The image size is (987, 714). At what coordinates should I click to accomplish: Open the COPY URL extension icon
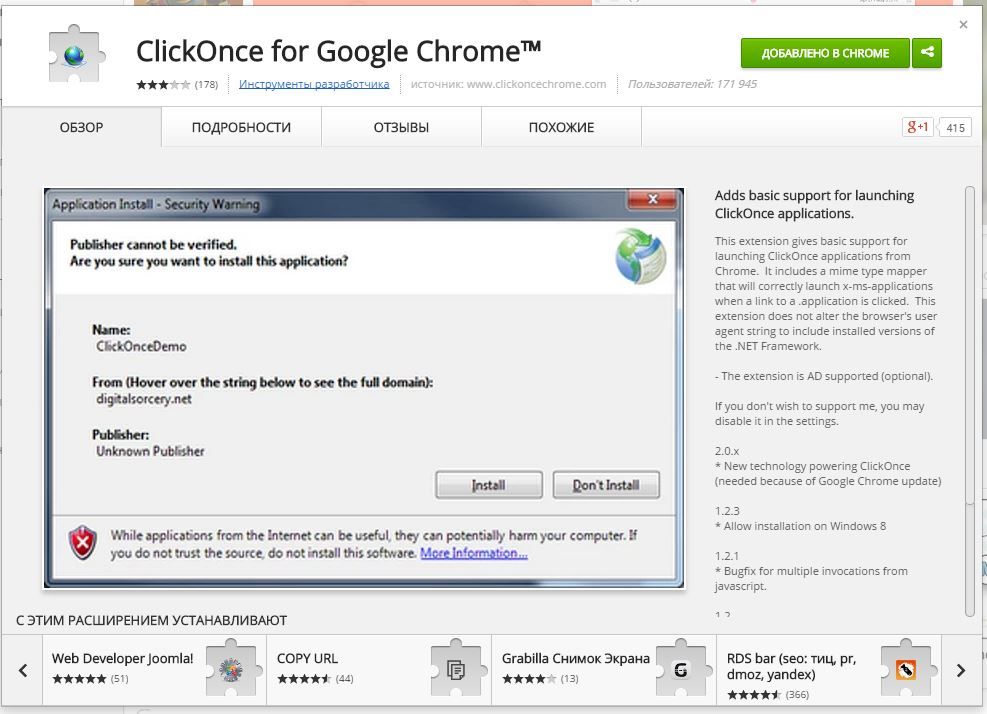click(x=456, y=669)
